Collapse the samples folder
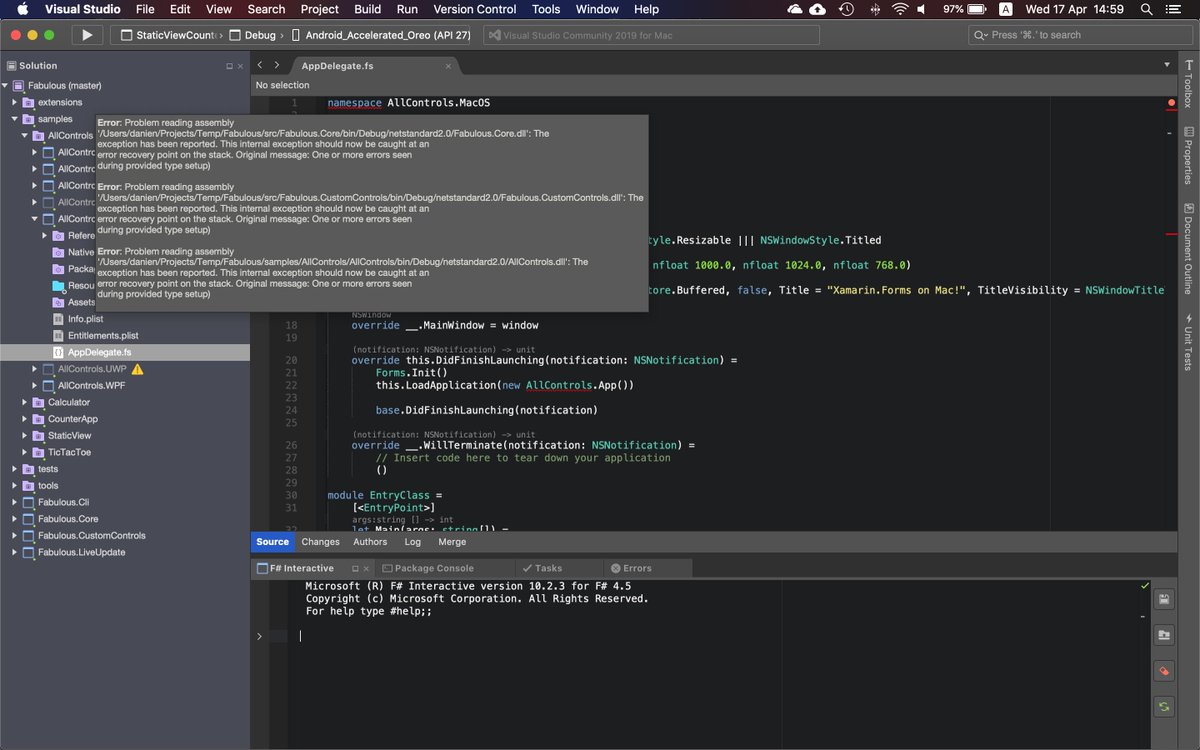This screenshot has height=750, width=1200. click(15, 119)
